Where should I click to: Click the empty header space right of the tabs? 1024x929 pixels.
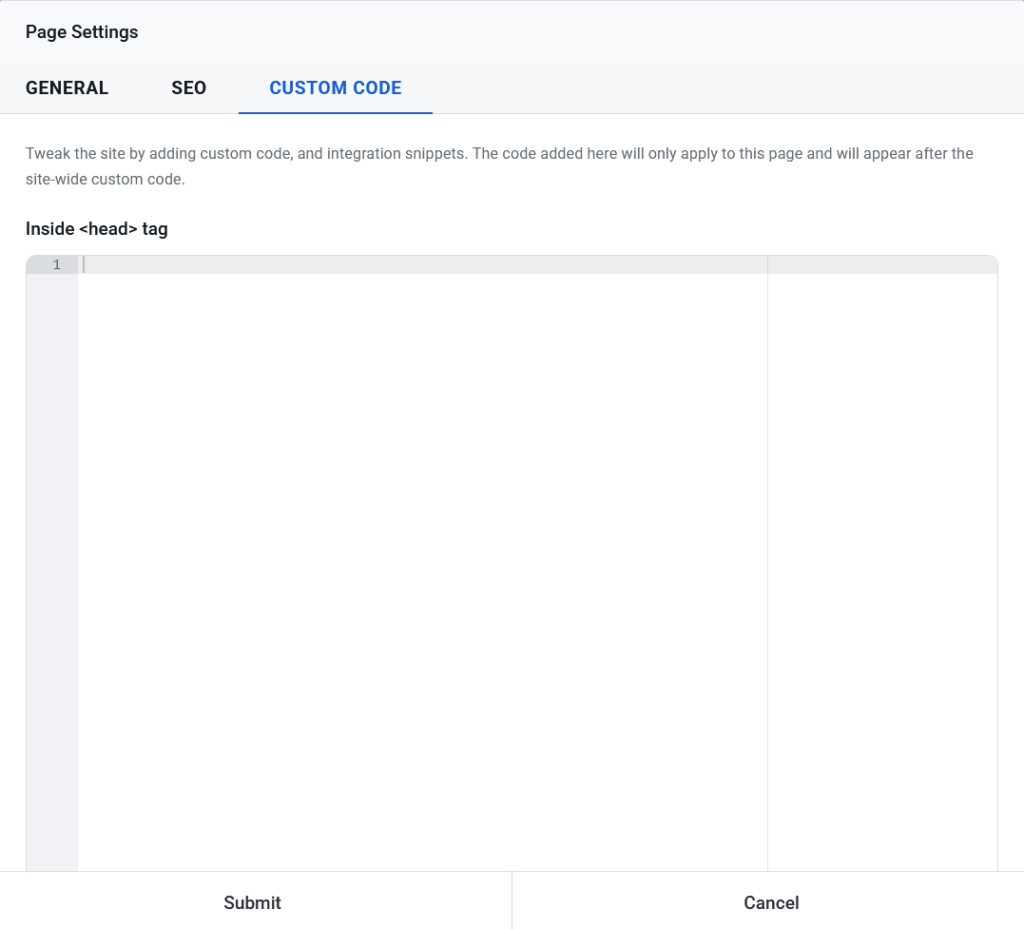point(720,88)
